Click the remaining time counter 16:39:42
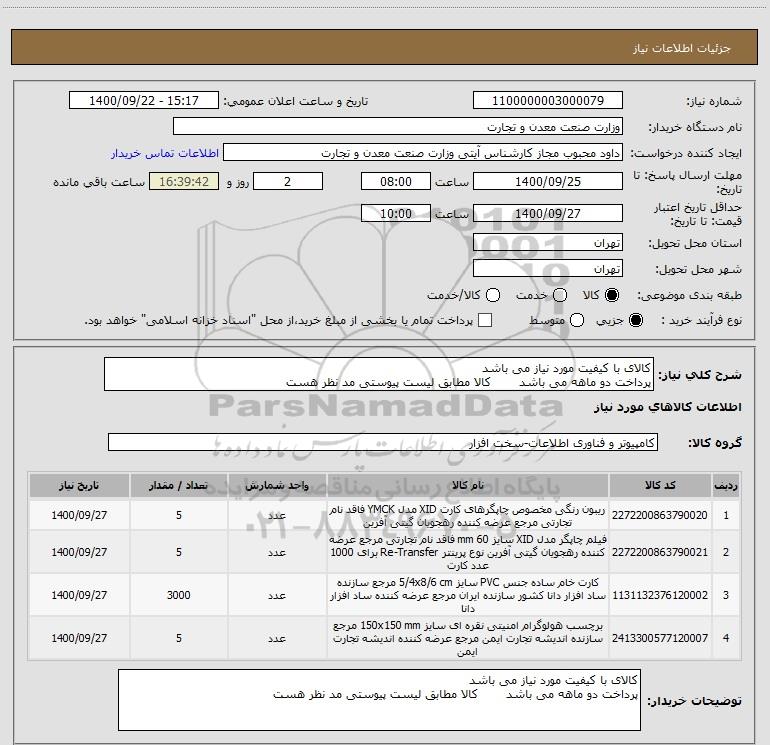770x745 pixels. (184, 181)
